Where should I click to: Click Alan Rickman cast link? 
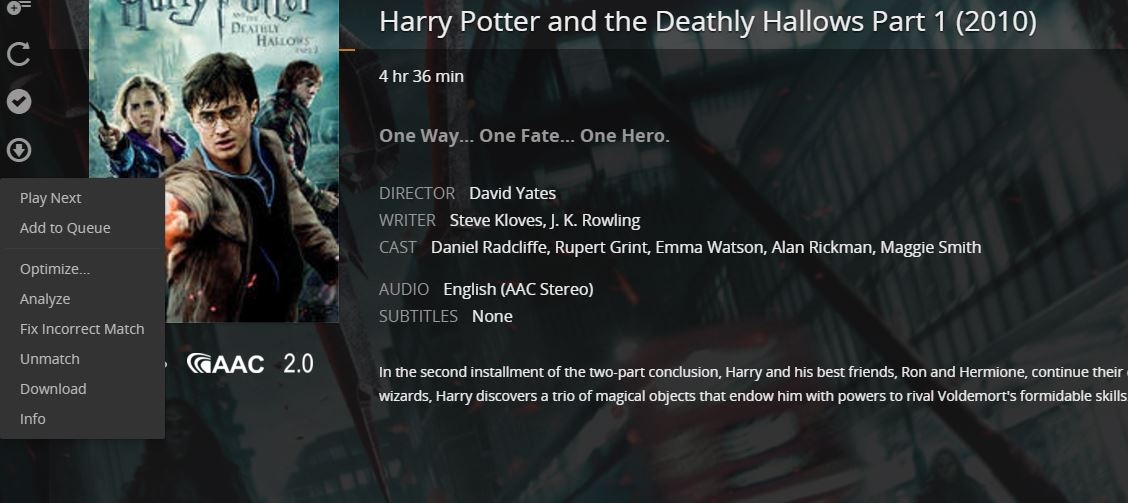821,248
